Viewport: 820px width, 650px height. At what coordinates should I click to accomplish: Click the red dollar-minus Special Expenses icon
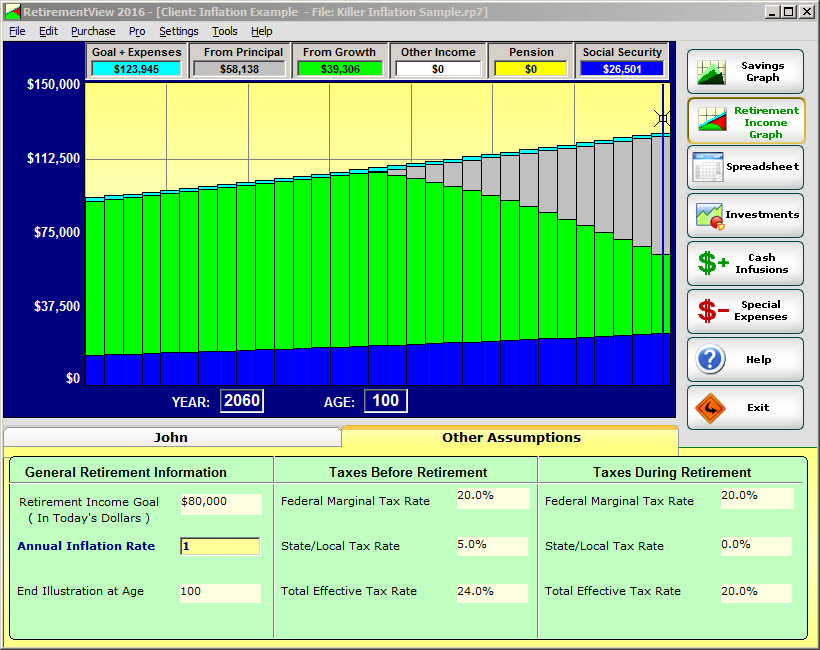click(713, 311)
